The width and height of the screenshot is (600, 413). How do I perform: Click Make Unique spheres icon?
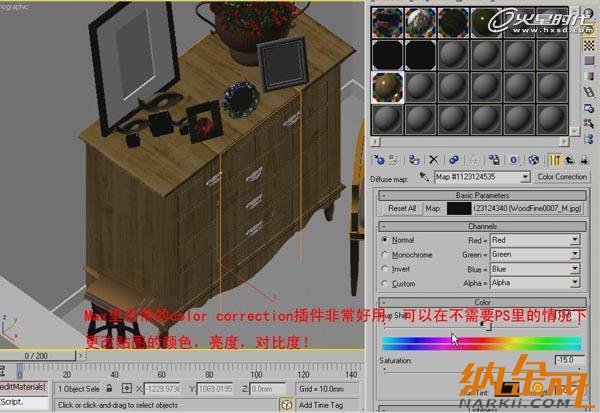pos(454,160)
